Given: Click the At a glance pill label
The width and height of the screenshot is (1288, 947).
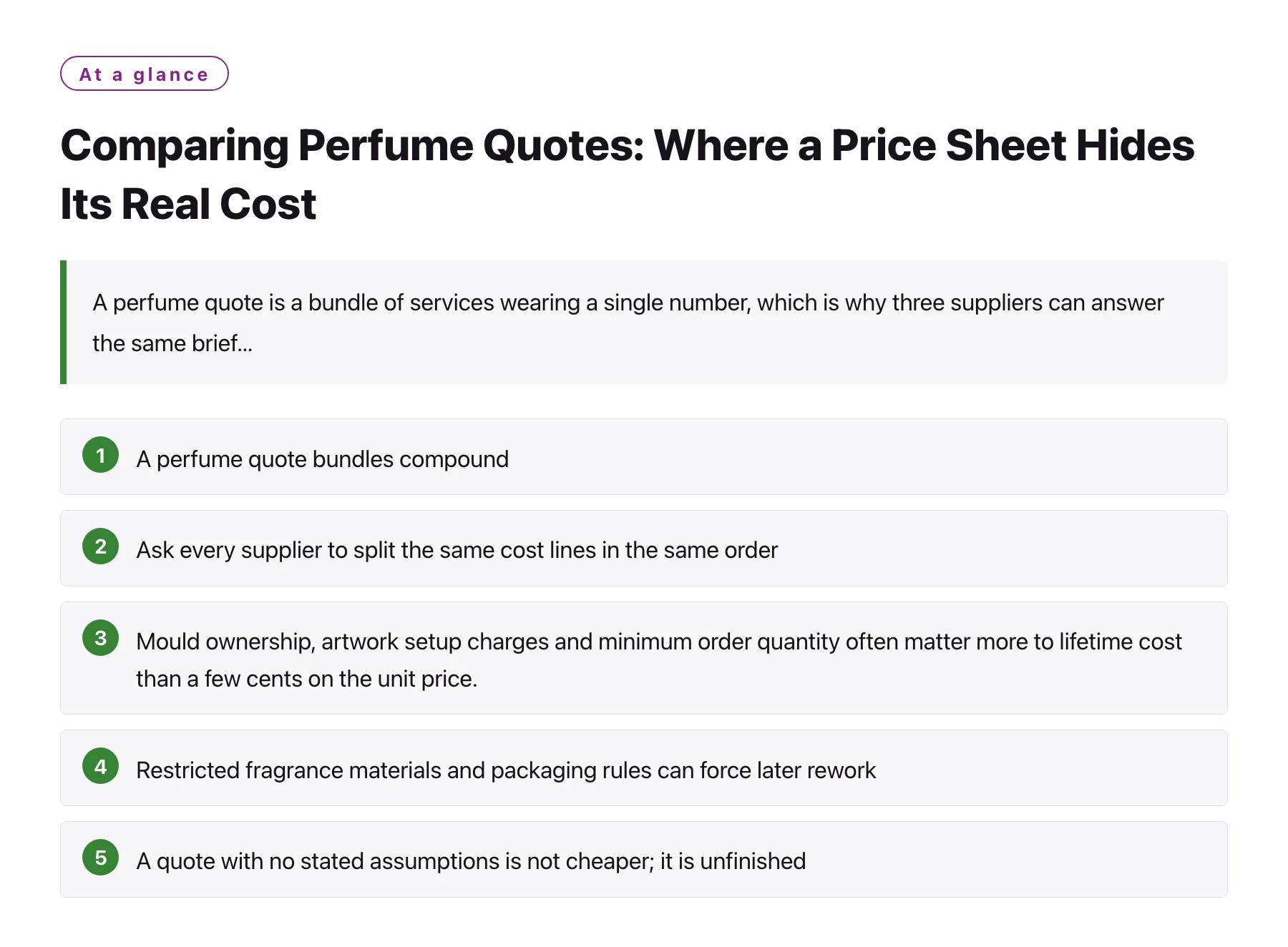Looking at the screenshot, I should pos(145,74).
